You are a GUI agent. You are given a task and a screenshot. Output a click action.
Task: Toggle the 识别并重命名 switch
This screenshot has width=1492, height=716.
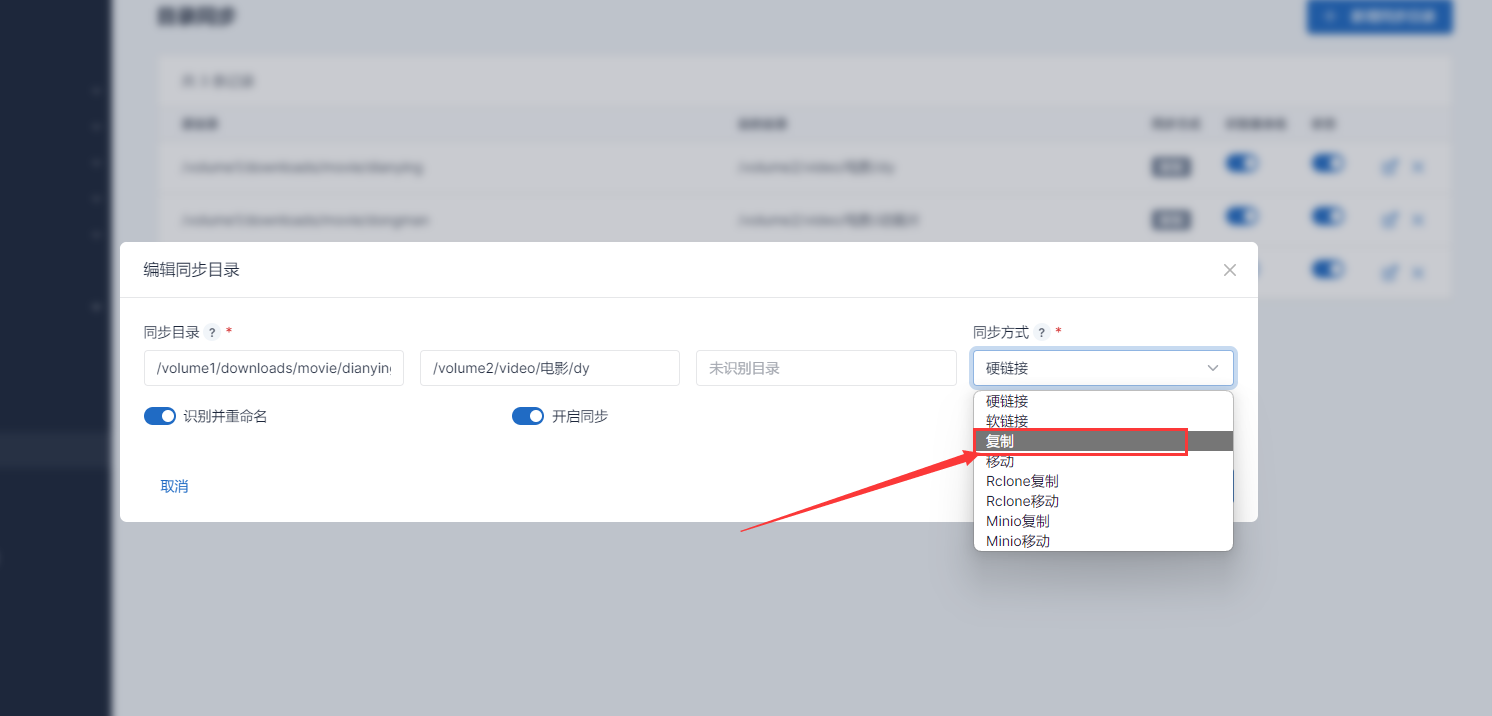click(160, 416)
